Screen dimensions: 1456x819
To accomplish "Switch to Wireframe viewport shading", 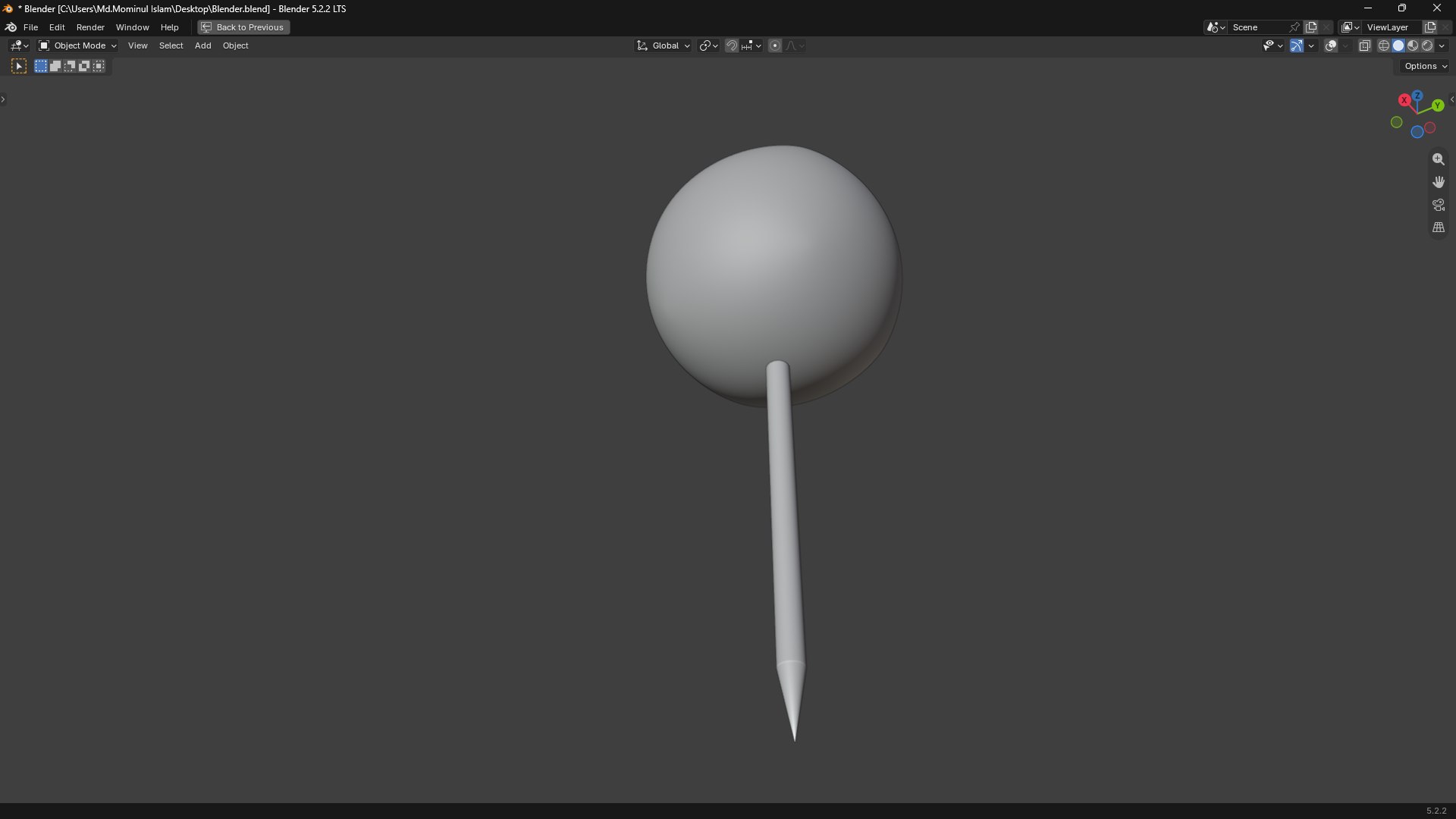I will [x=1384, y=45].
